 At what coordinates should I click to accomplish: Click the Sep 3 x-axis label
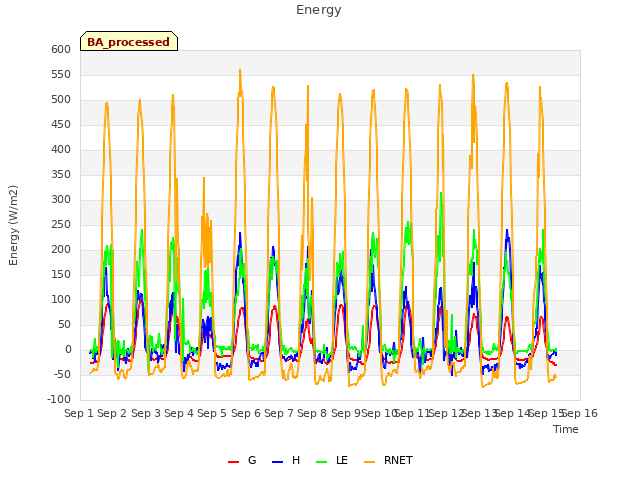click(x=146, y=413)
